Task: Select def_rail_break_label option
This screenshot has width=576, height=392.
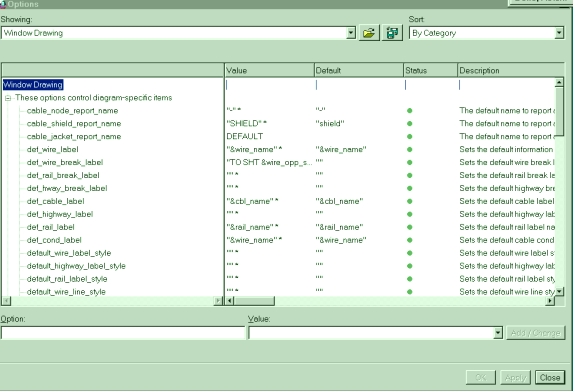Action: [63, 175]
